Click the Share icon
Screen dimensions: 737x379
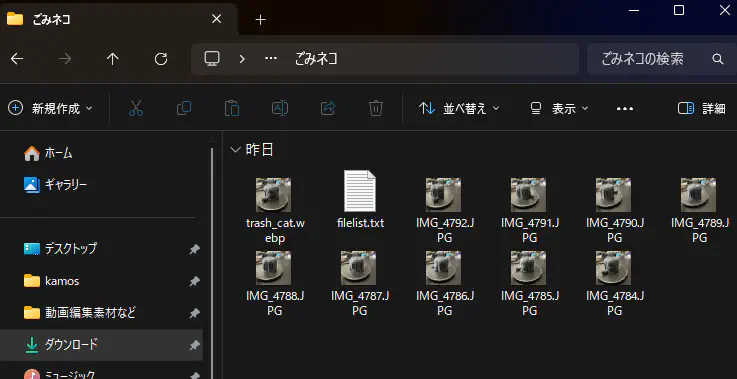(x=328, y=109)
